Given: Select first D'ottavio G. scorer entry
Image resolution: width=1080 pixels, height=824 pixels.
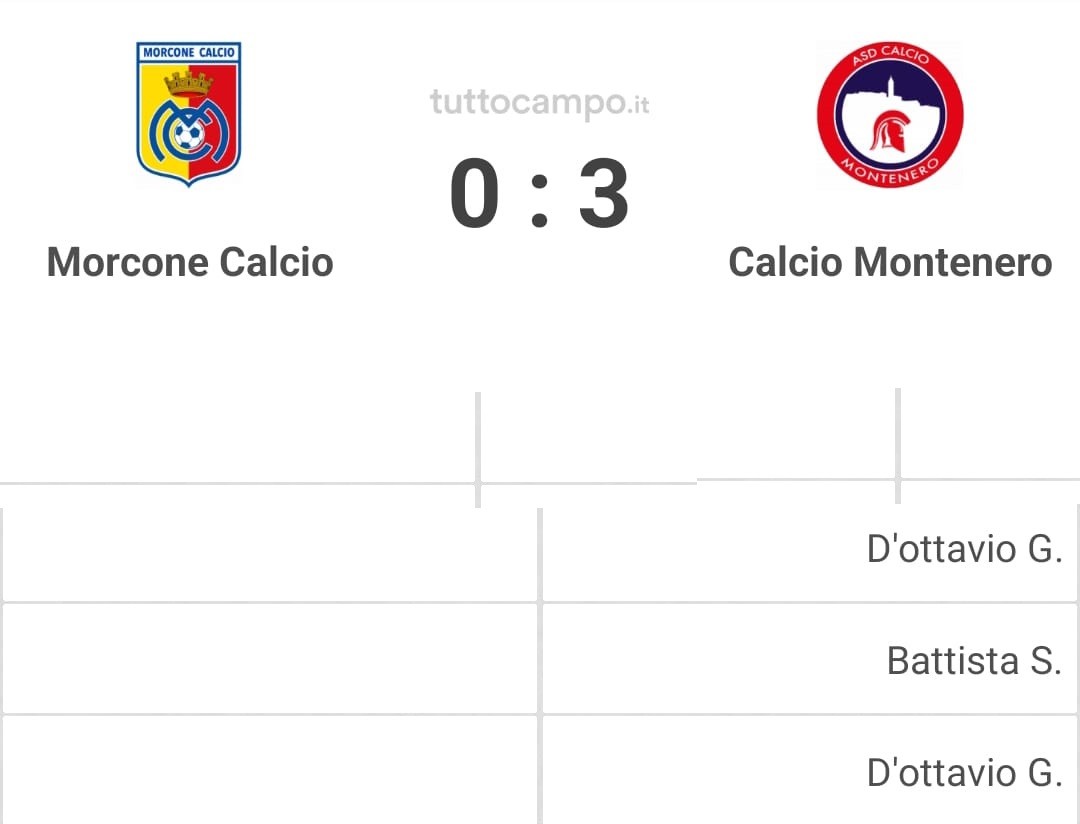Looking at the screenshot, I should coord(964,549).
